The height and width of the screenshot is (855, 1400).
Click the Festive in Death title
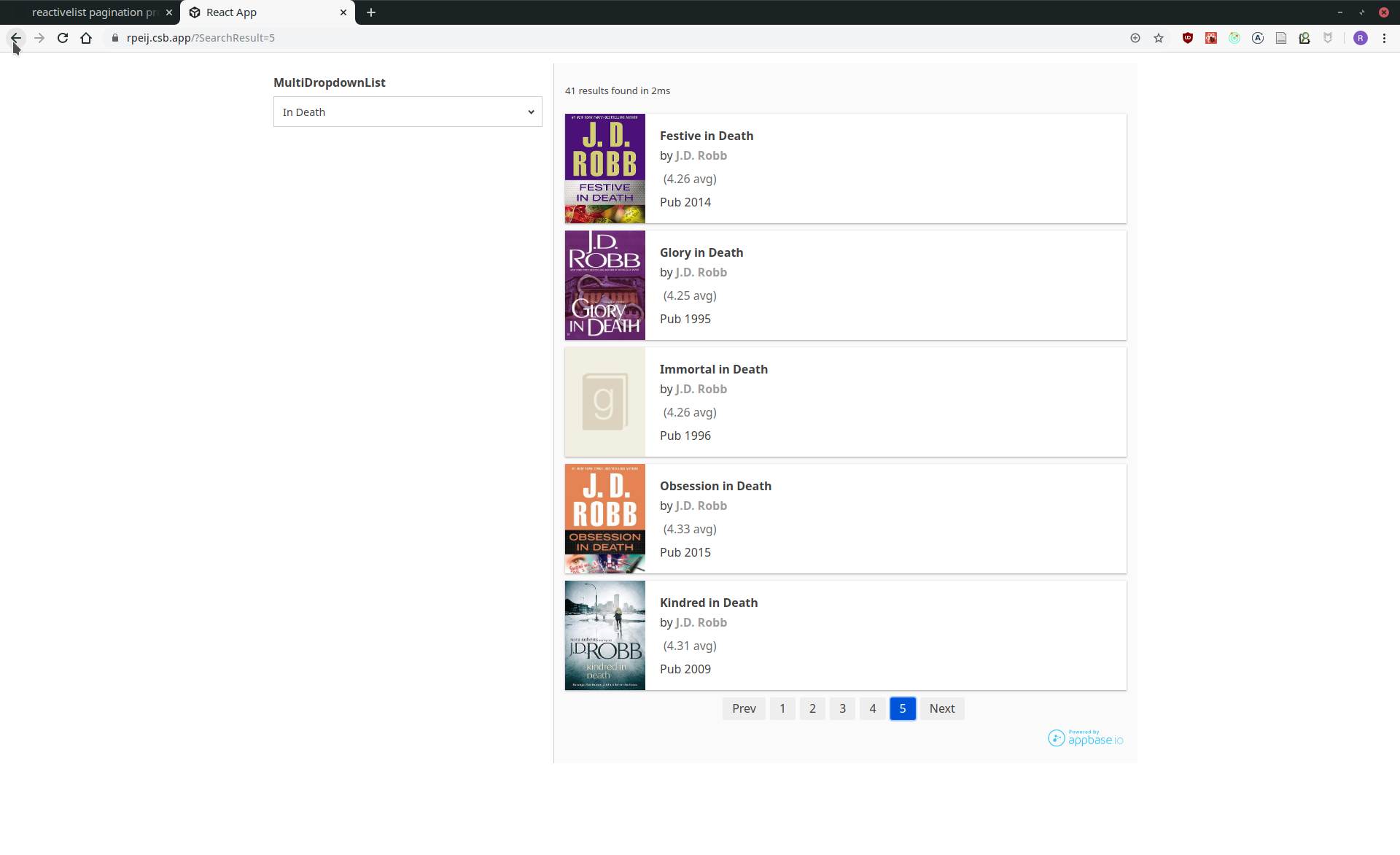coord(707,136)
